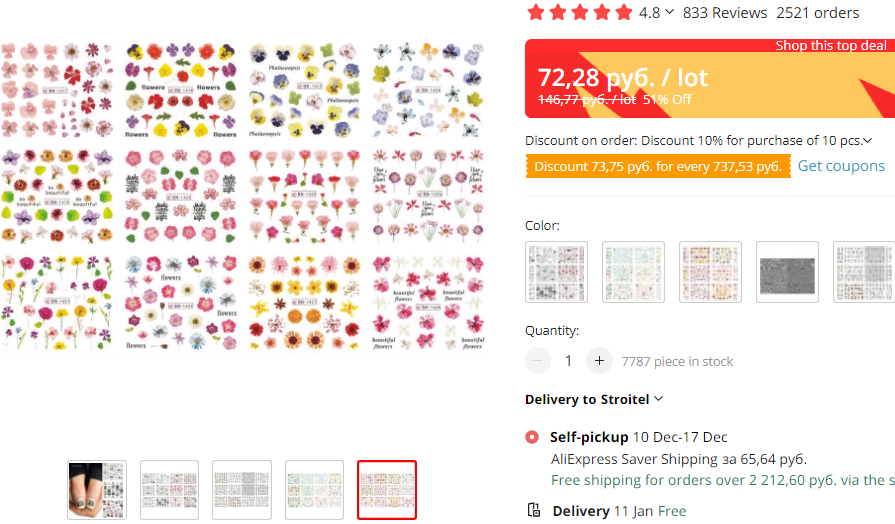Pick the dark gray fourth color swatch
The width and height of the screenshot is (895, 524).
click(787, 272)
